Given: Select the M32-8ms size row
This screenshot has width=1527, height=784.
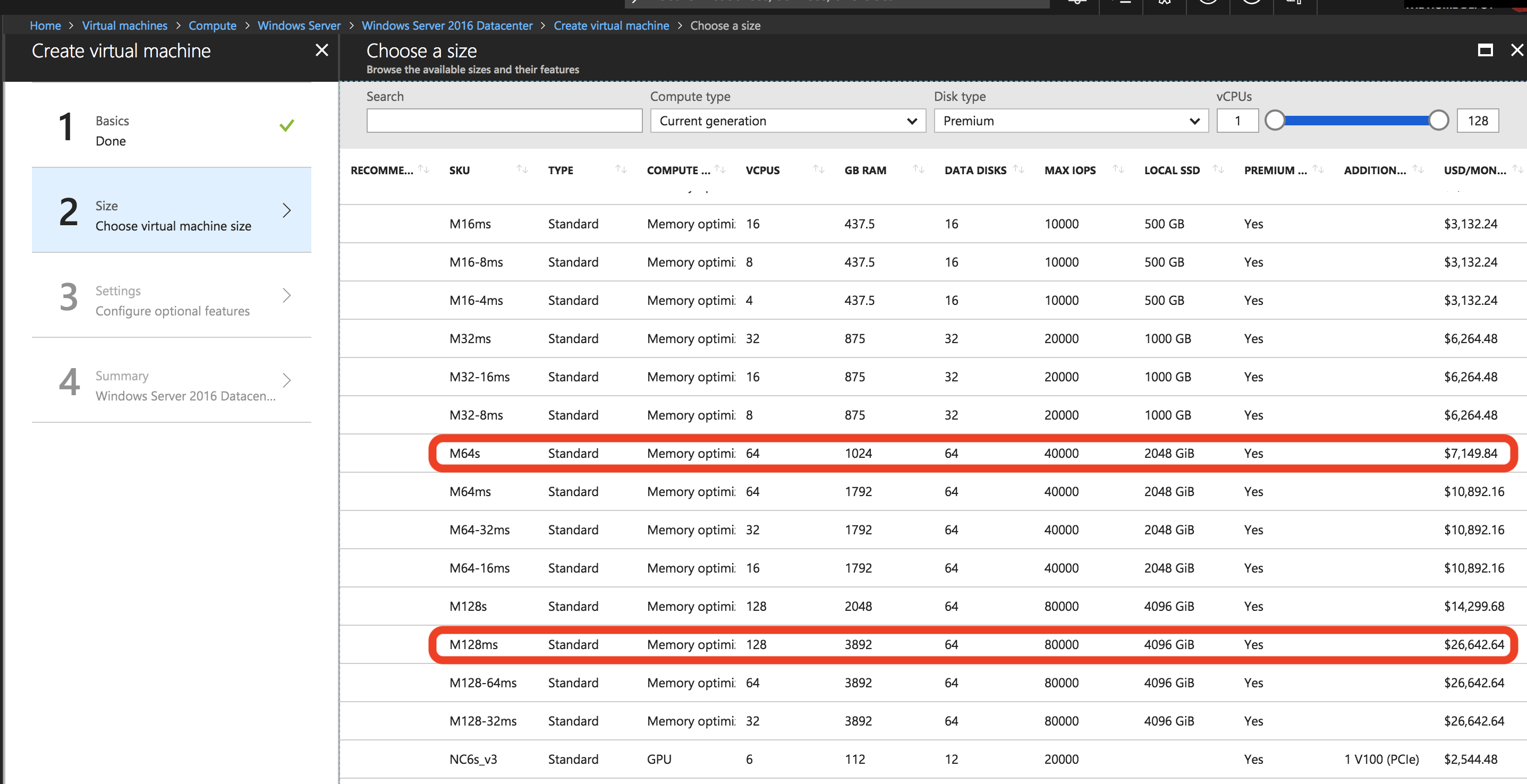Looking at the screenshot, I should coord(933,415).
